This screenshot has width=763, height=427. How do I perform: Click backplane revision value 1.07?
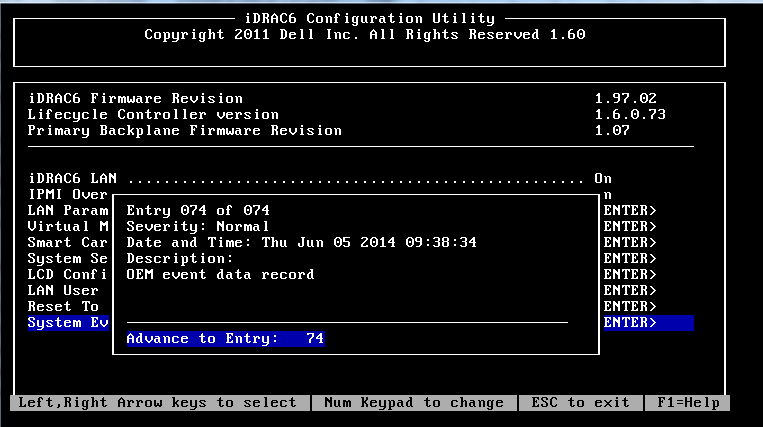click(x=612, y=131)
